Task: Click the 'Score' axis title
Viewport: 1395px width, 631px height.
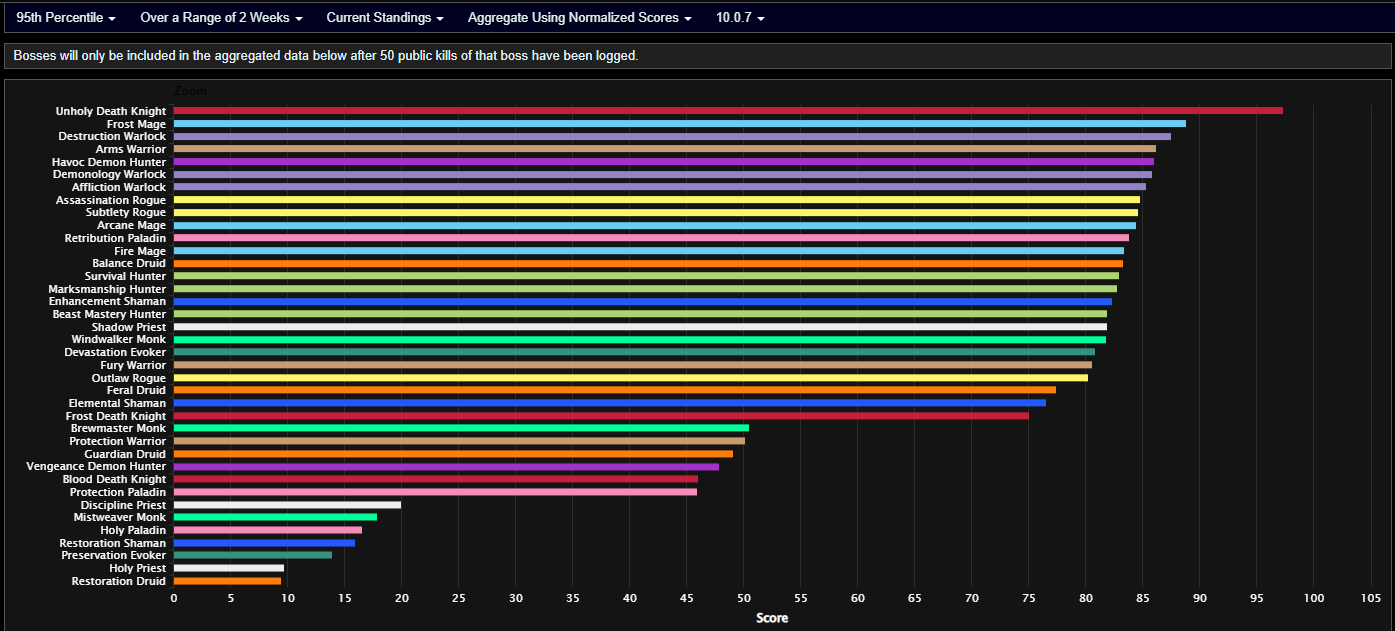Action: click(772, 618)
